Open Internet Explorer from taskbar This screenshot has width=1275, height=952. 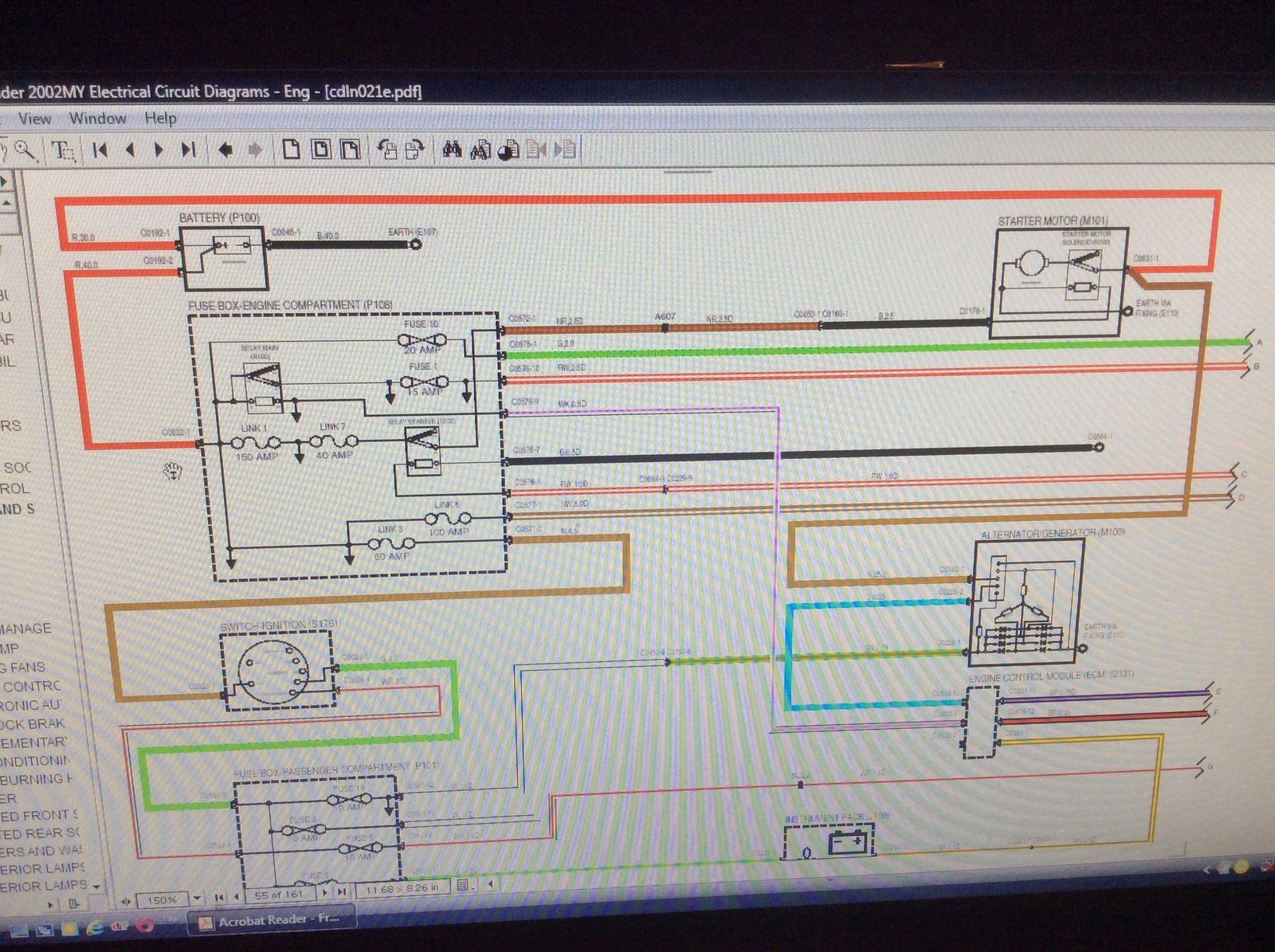[x=94, y=927]
